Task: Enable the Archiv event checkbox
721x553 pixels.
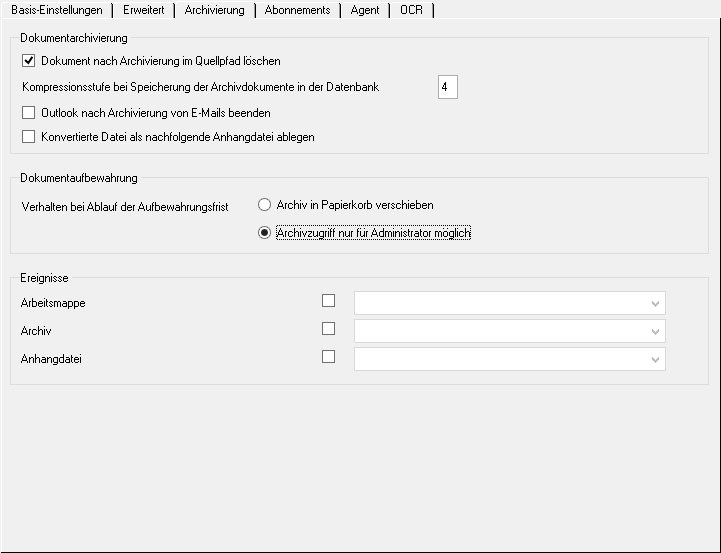Action: pos(328,328)
